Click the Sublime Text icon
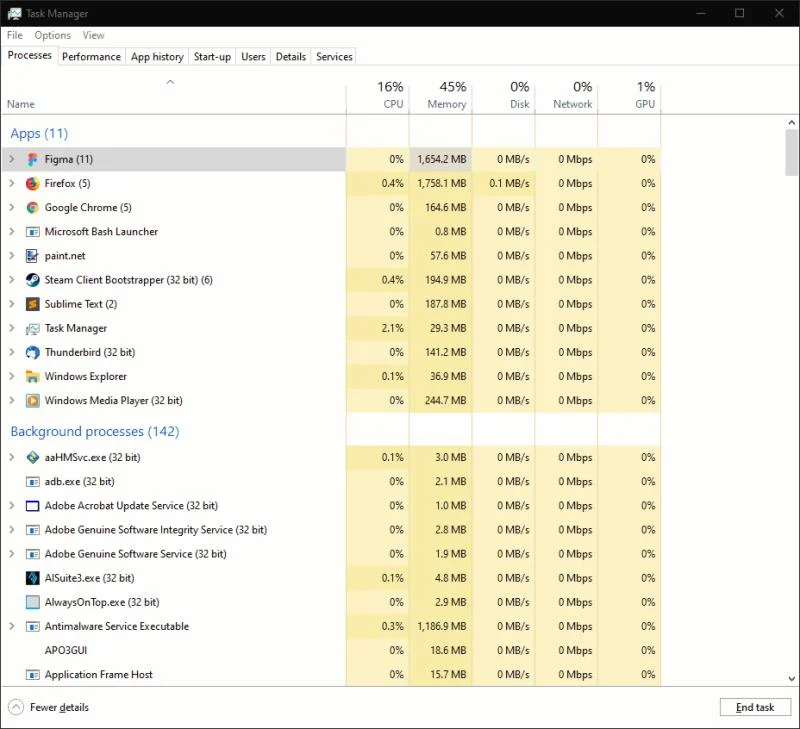 point(33,305)
